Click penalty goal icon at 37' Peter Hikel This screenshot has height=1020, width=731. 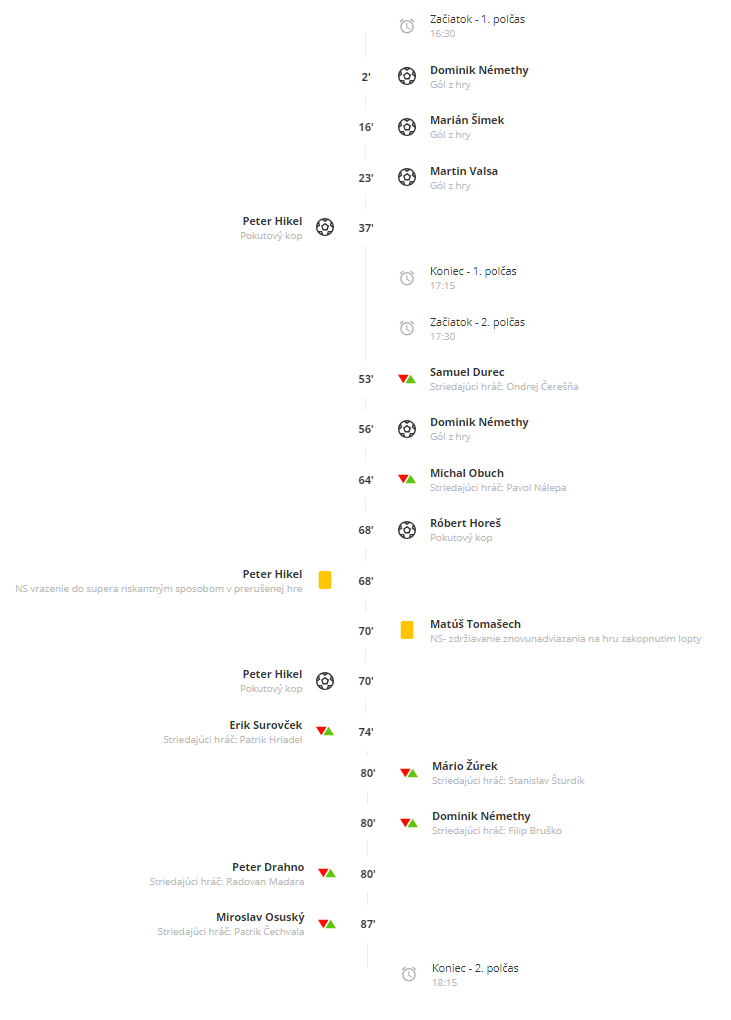tap(325, 227)
